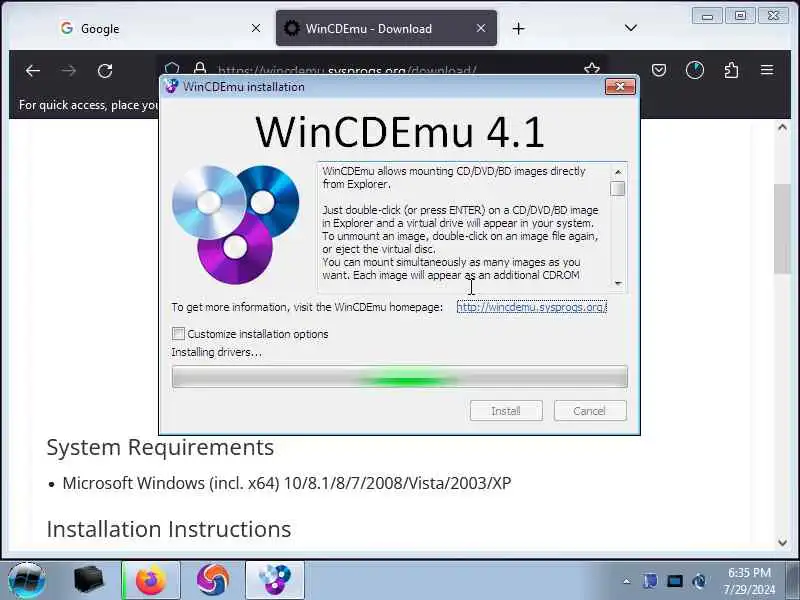Click the browser page scroll down arrow
The image size is (800, 600).
[x=782, y=543]
